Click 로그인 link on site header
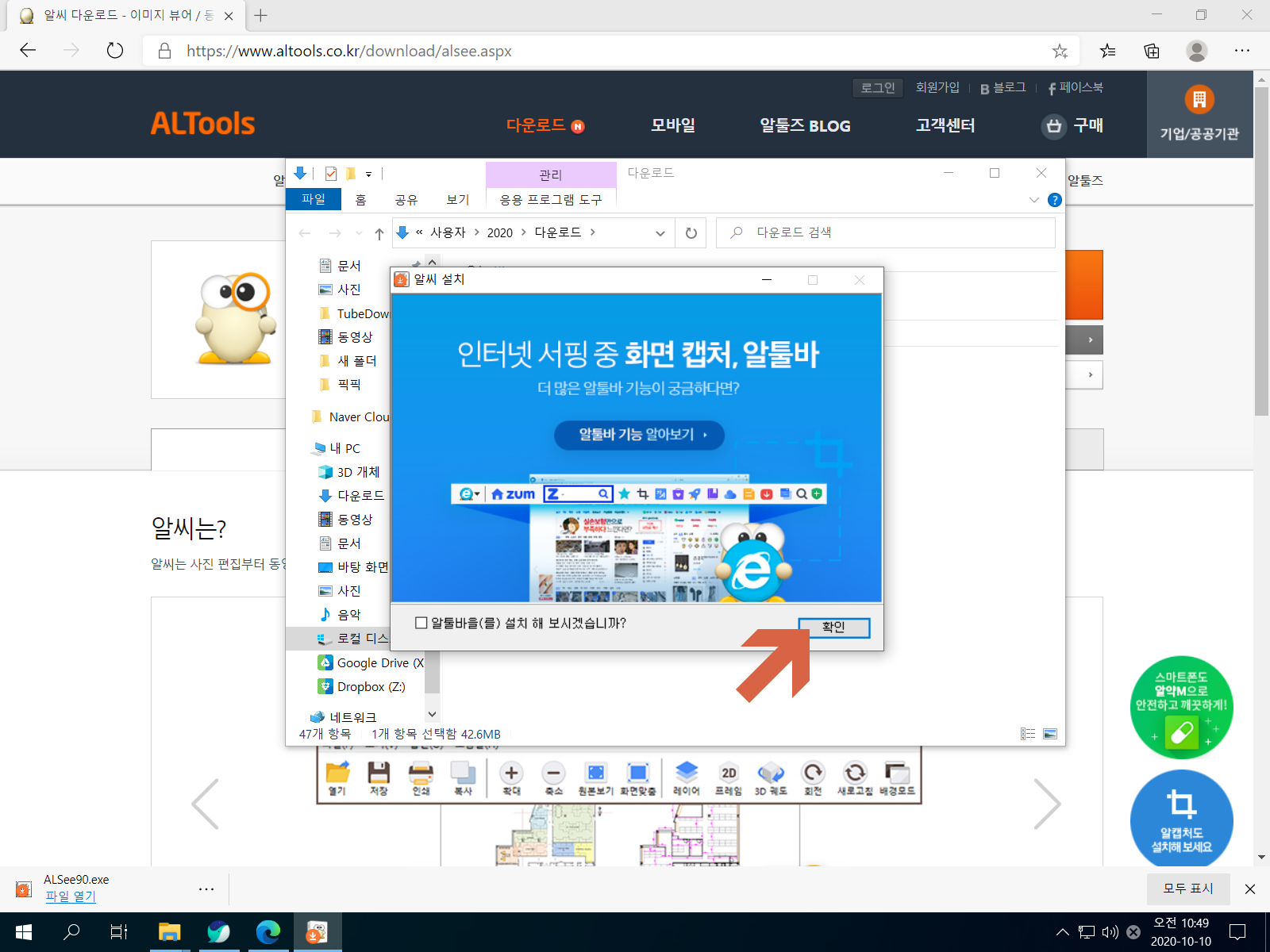Viewport: 1270px width, 952px height. click(878, 87)
